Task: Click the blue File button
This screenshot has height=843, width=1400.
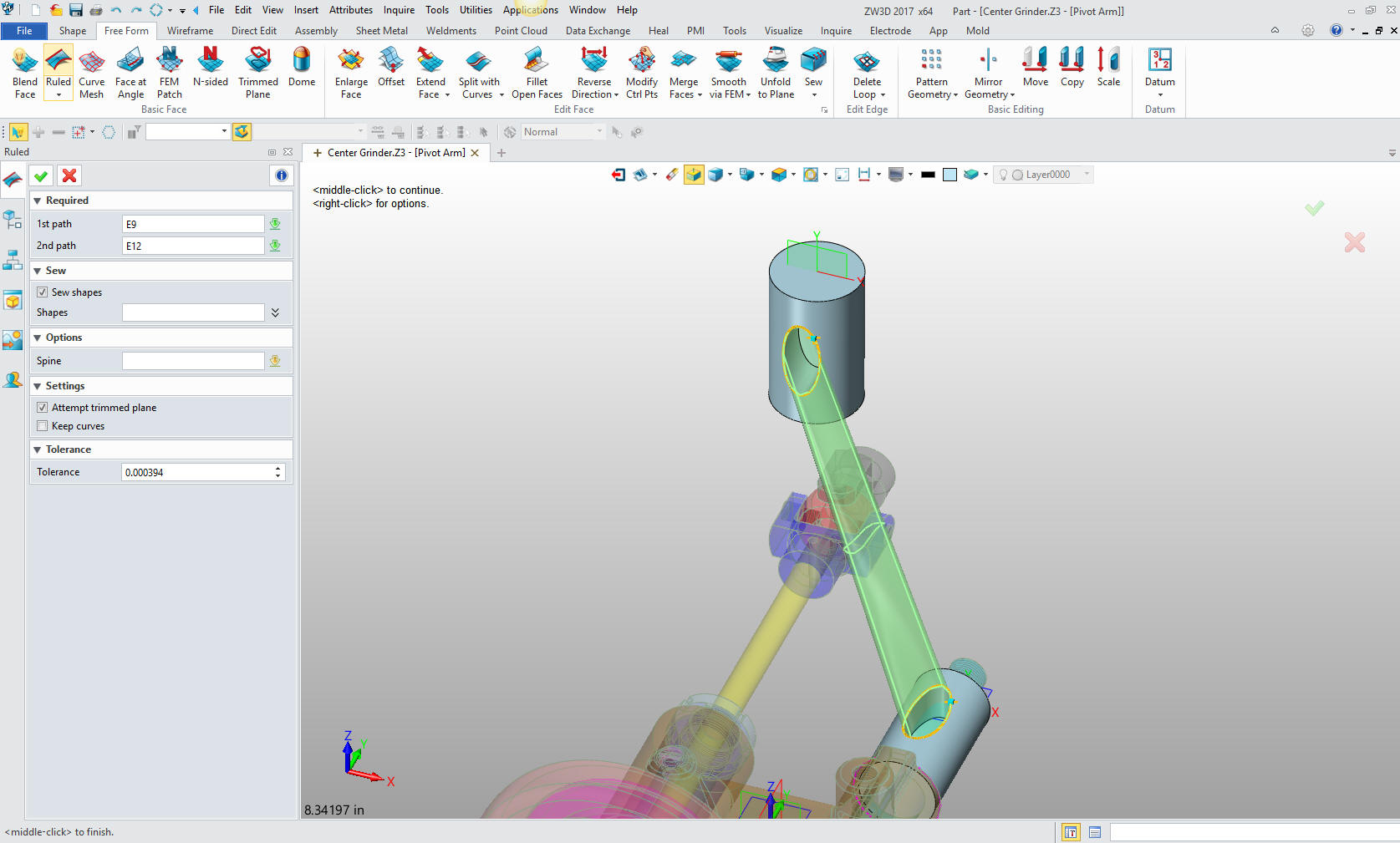Action: point(24,31)
